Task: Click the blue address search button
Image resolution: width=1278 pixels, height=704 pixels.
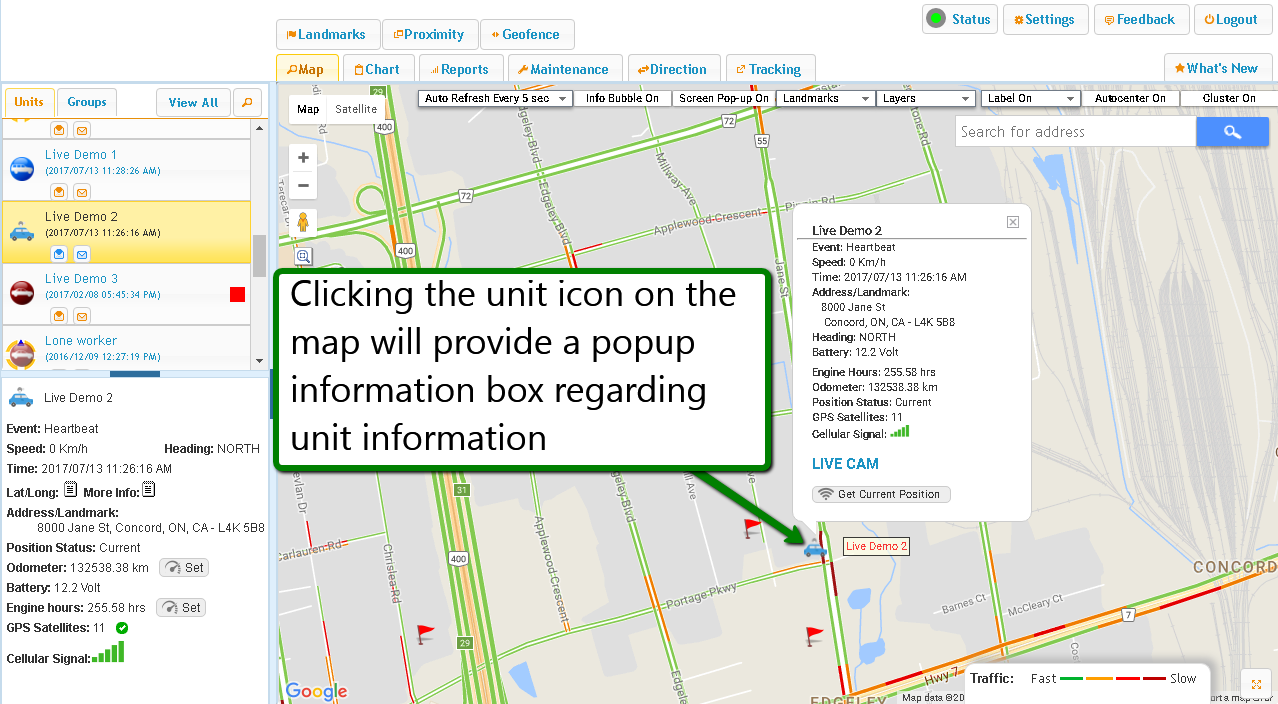Action: coord(1232,132)
